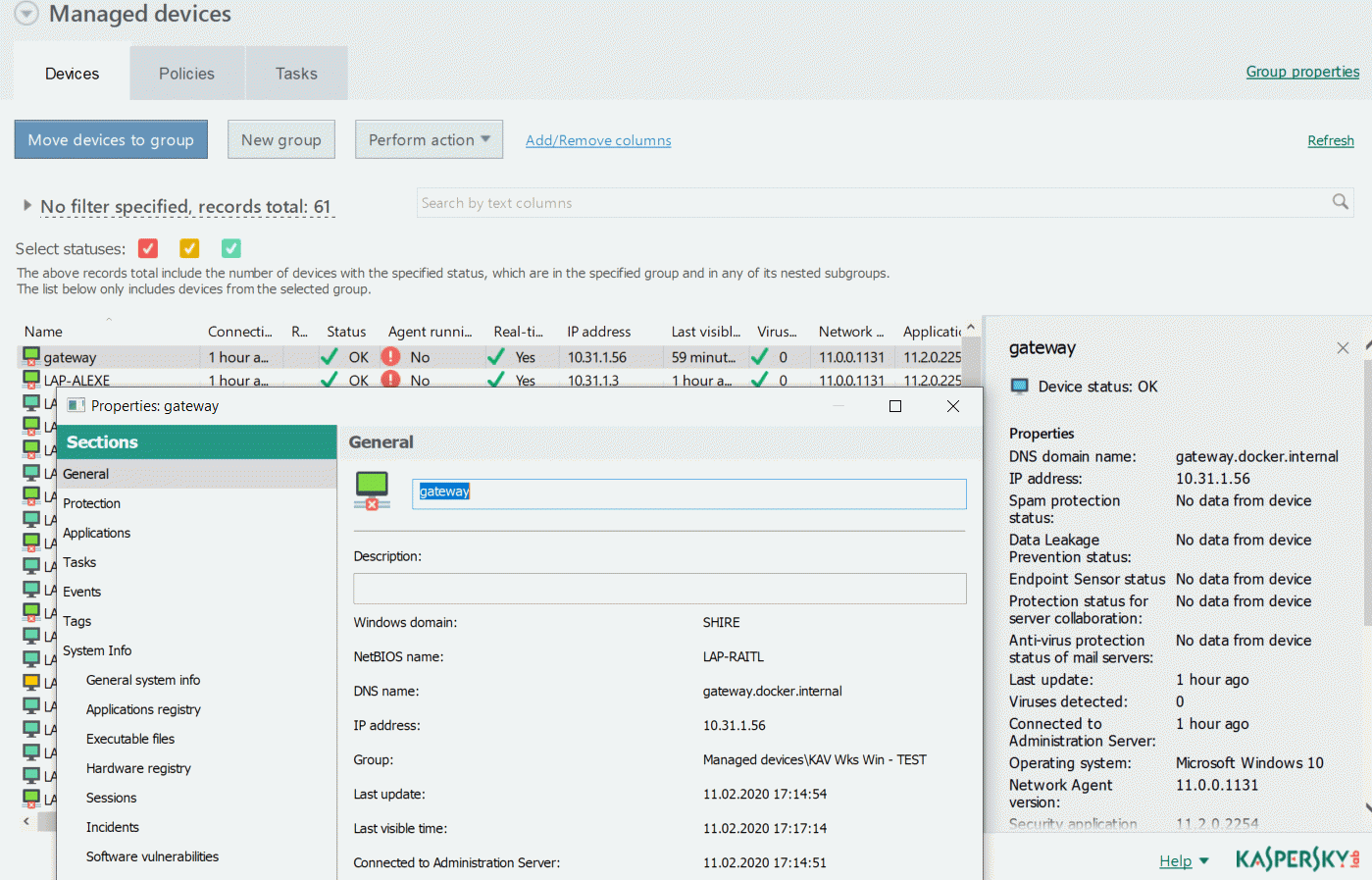This screenshot has width=1372, height=880.
Task: Click the red agent warning icon for gateway
Action: [x=390, y=356]
